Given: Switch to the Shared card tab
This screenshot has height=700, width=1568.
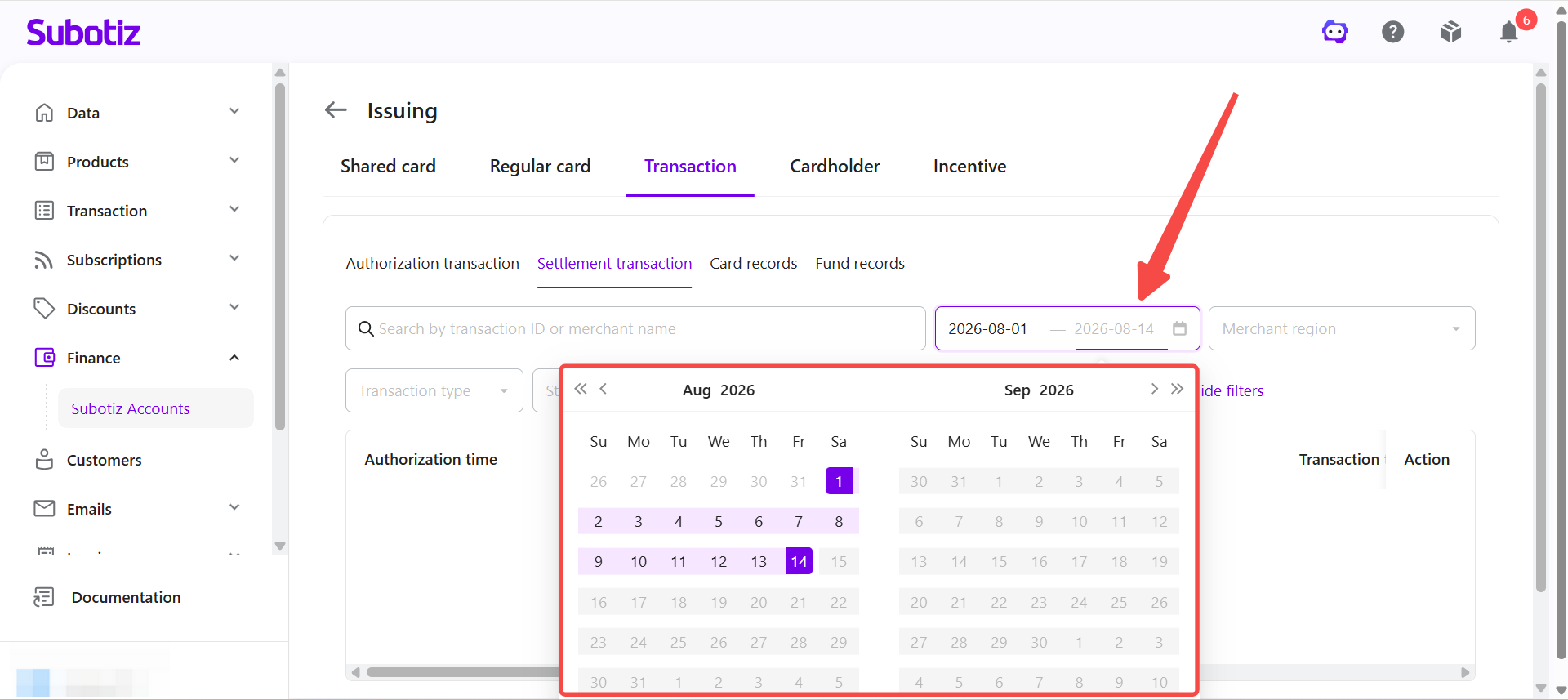Looking at the screenshot, I should pyautogui.click(x=388, y=166).
